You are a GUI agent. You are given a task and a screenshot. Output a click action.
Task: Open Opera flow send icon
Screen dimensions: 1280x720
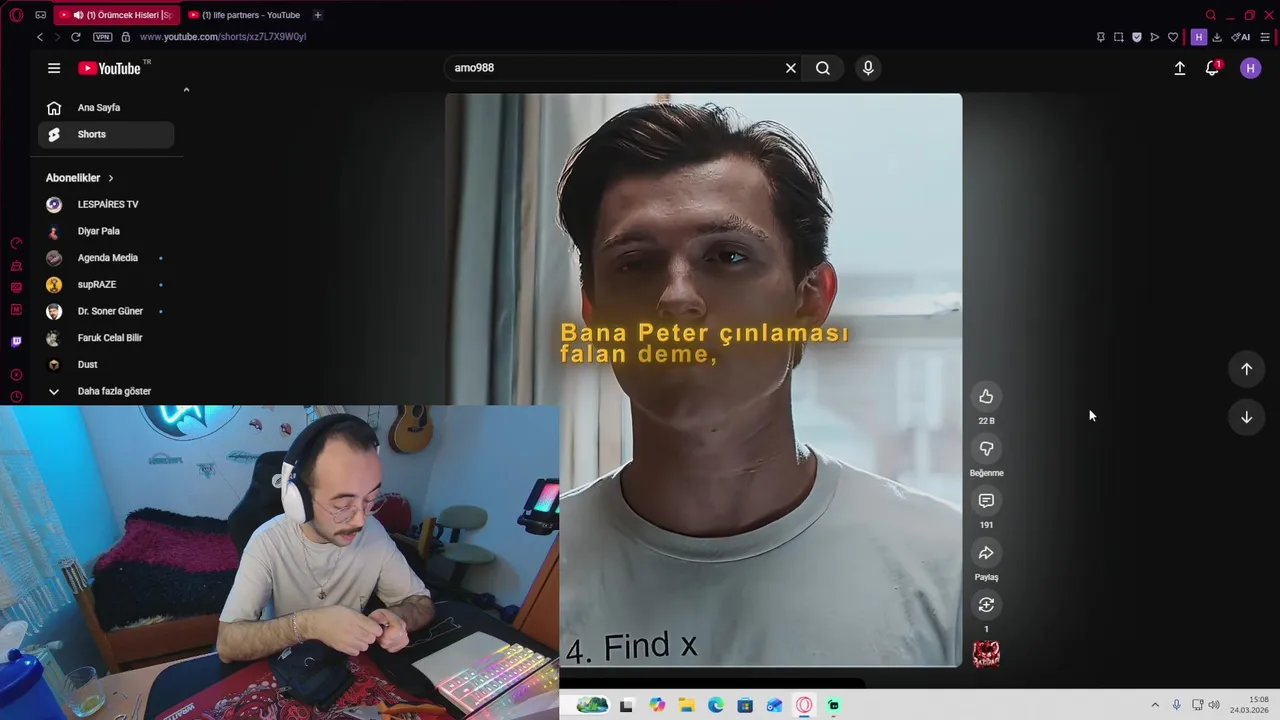(1155, 37)
